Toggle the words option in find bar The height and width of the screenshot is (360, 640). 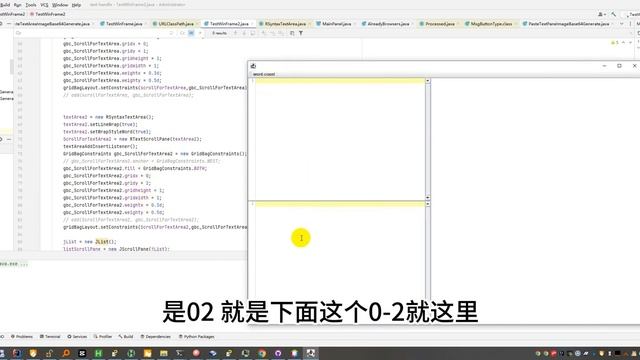coord(191,33)
